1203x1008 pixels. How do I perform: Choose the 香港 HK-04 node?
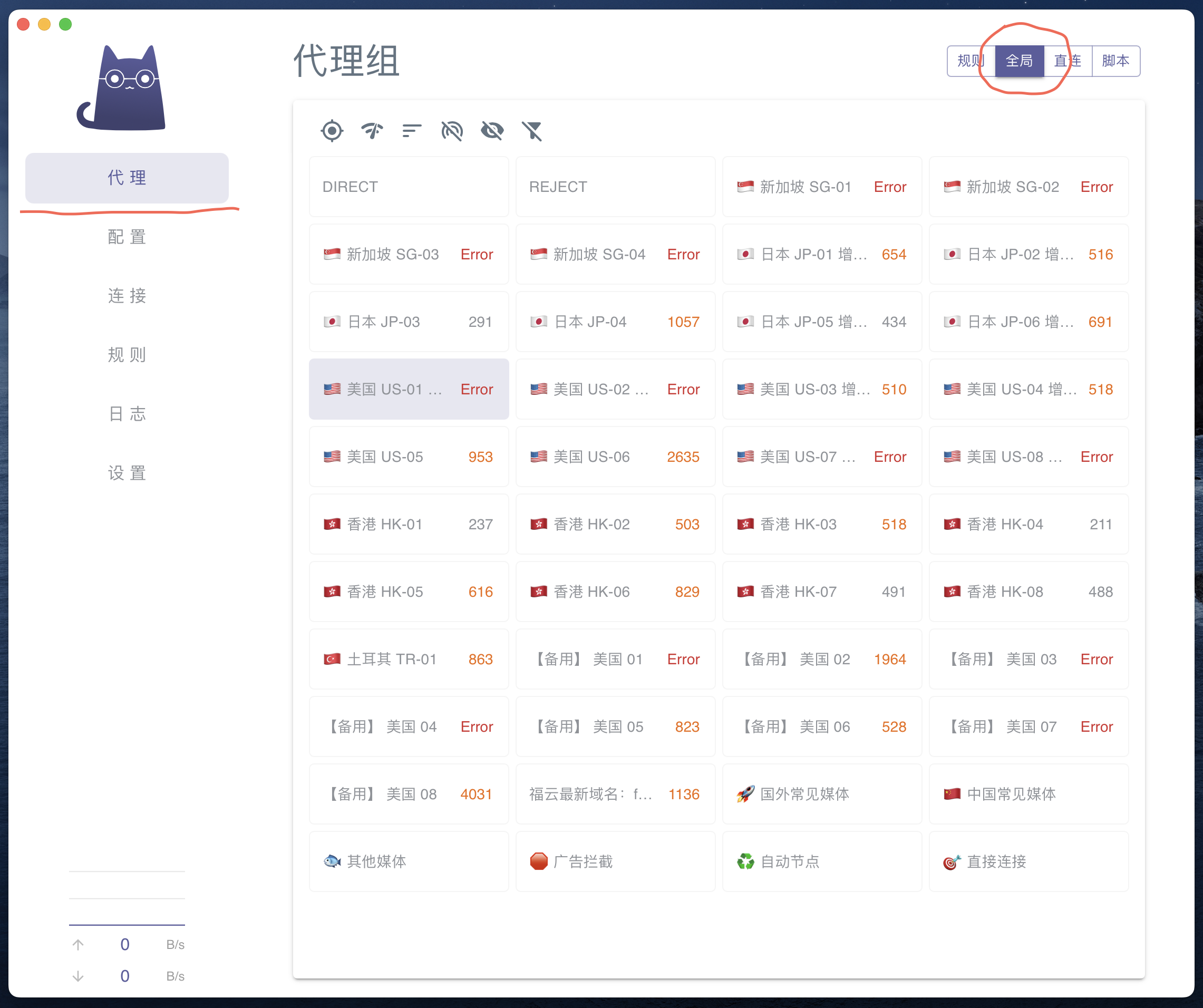pyautogui.click(x=1029, y=524)
